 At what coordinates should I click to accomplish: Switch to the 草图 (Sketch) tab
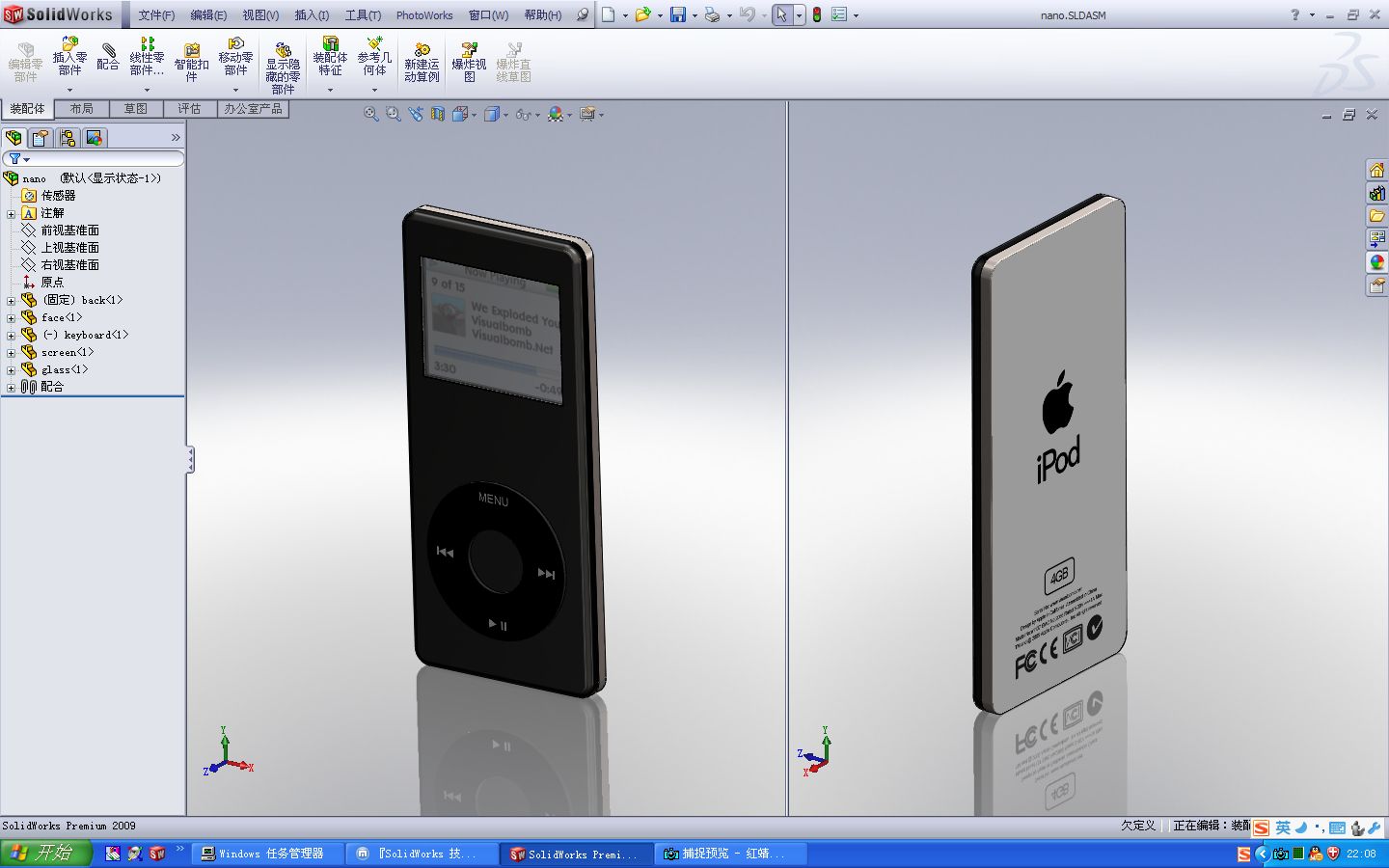coord(136,109)
